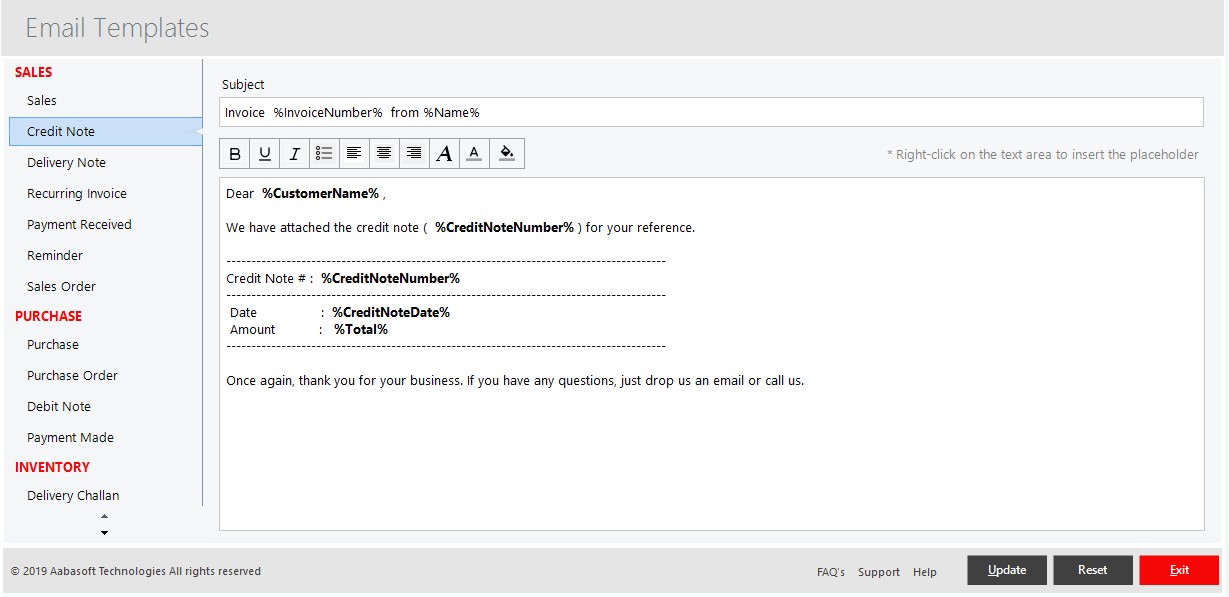Align the email text left
This screenshot has width=1229, height=597.
354,153
